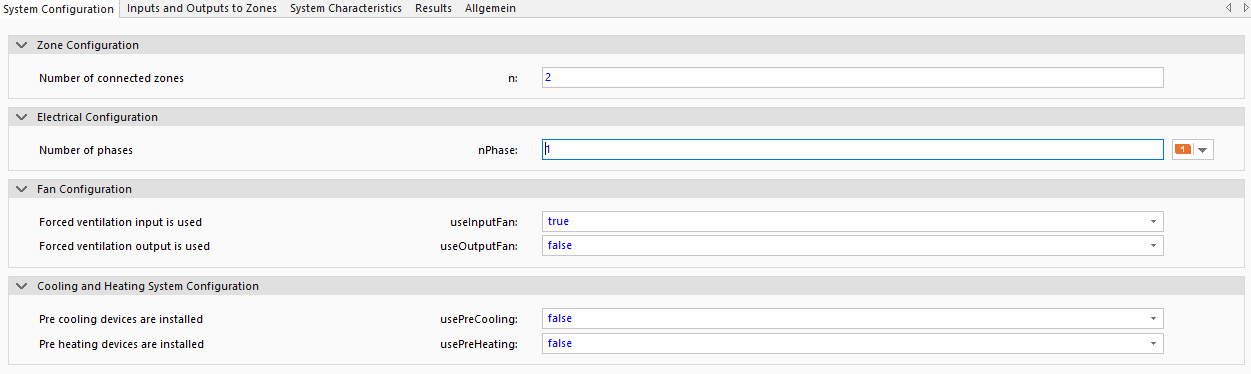Click 'Forced ventilation output is used' label
This screenshot has width=1251, height=374.
125,245
